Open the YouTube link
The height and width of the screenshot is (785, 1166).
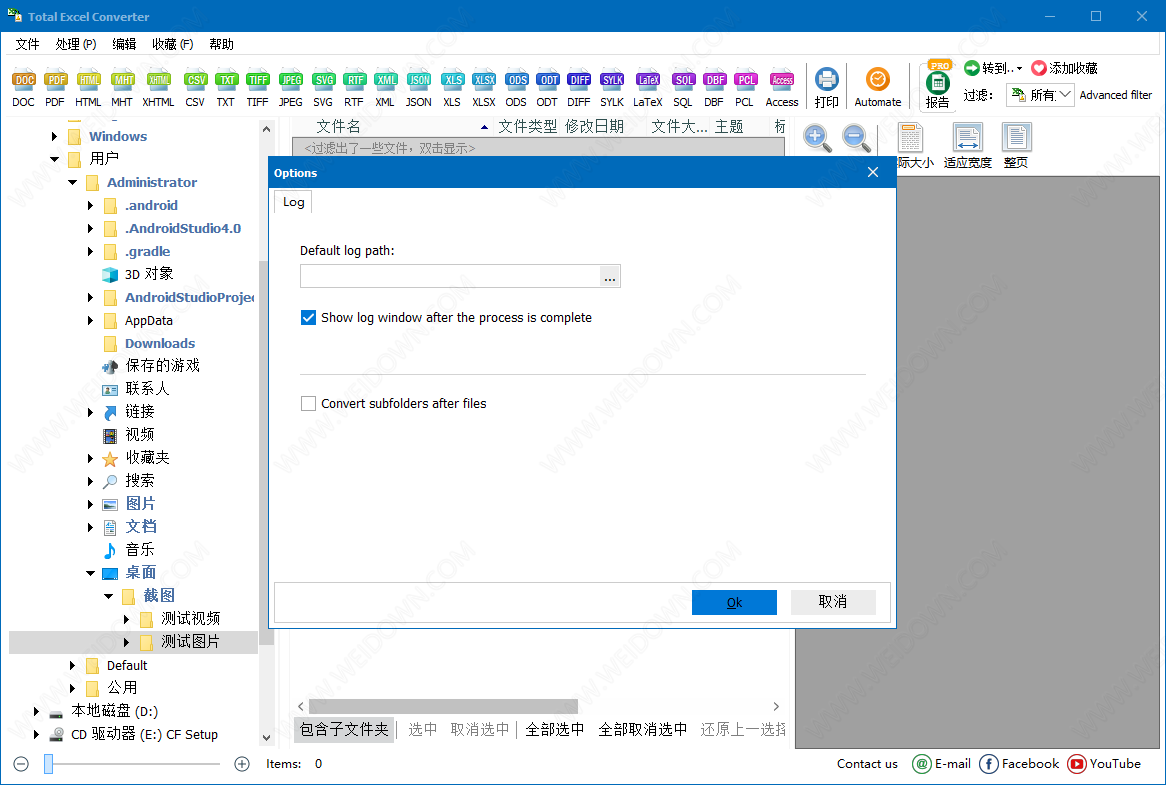pyautogui.click(x=1104, y=763)
